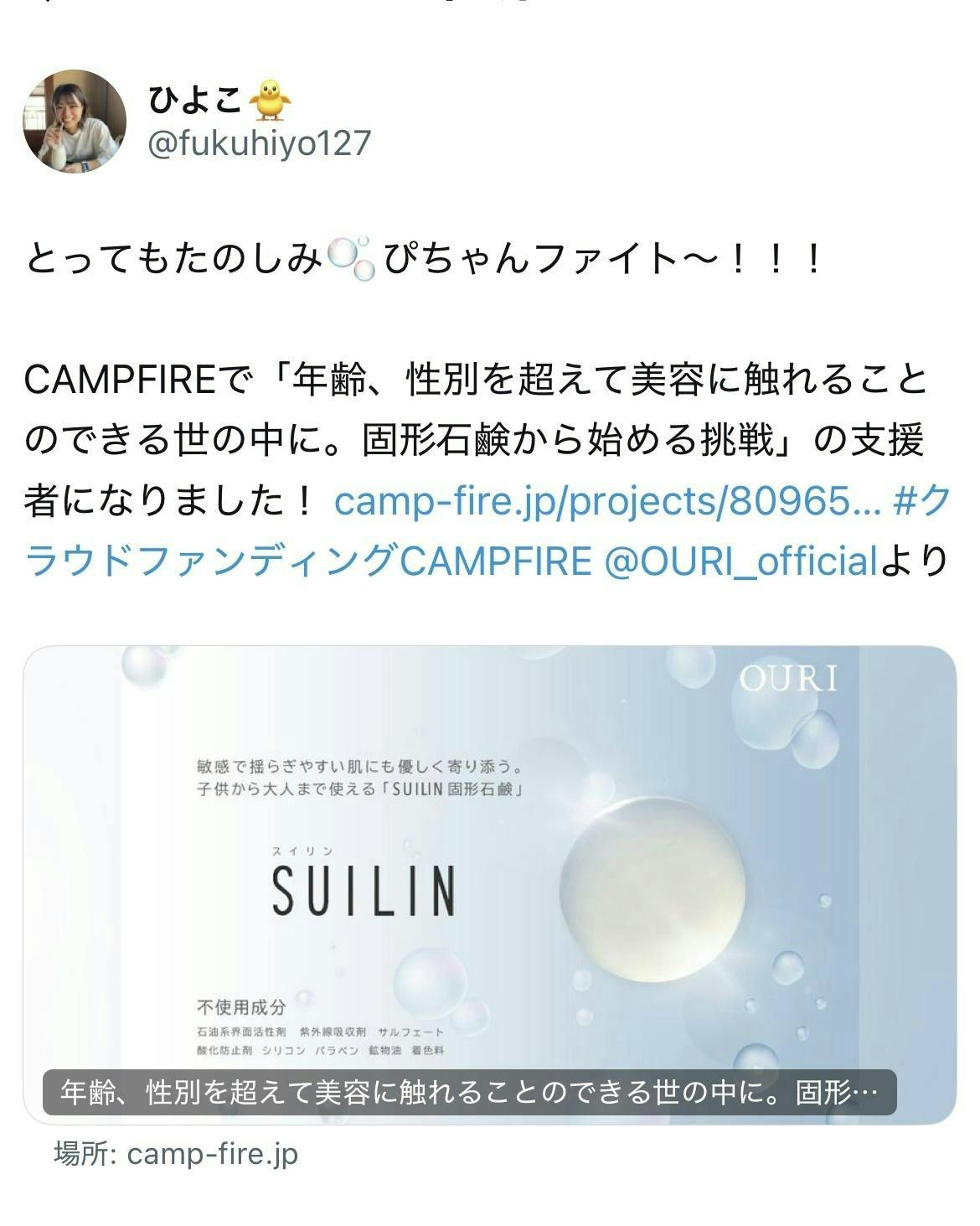Click the bubbles emoji in the tweet text
980x1226 pixels.
[x=352, y=260]
